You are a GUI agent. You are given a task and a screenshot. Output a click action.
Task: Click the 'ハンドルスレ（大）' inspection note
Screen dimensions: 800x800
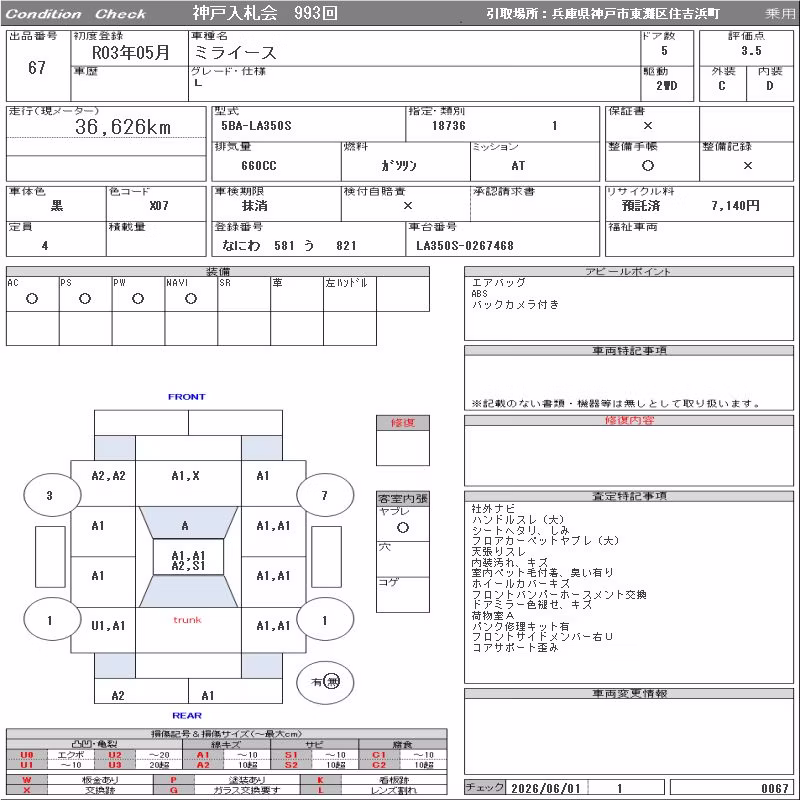pyautogui.click(x=518, y=519)
